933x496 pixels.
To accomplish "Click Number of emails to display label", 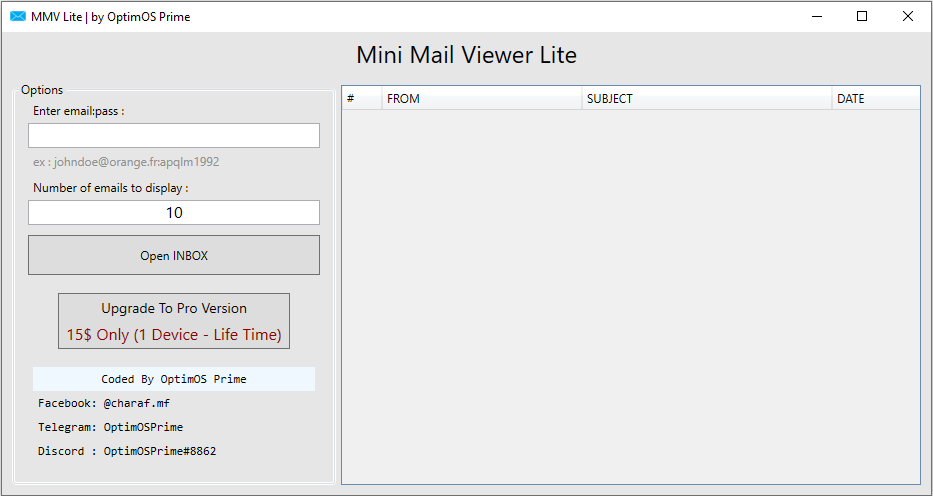I will click(x=111, y=188).
